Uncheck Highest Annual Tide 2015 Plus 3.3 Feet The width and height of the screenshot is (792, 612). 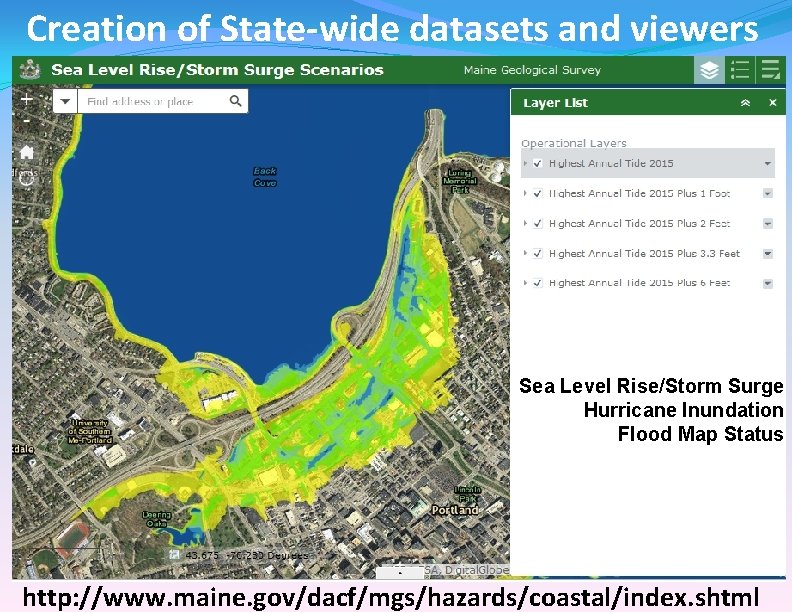pyautogui.click(x=537, y=253)
